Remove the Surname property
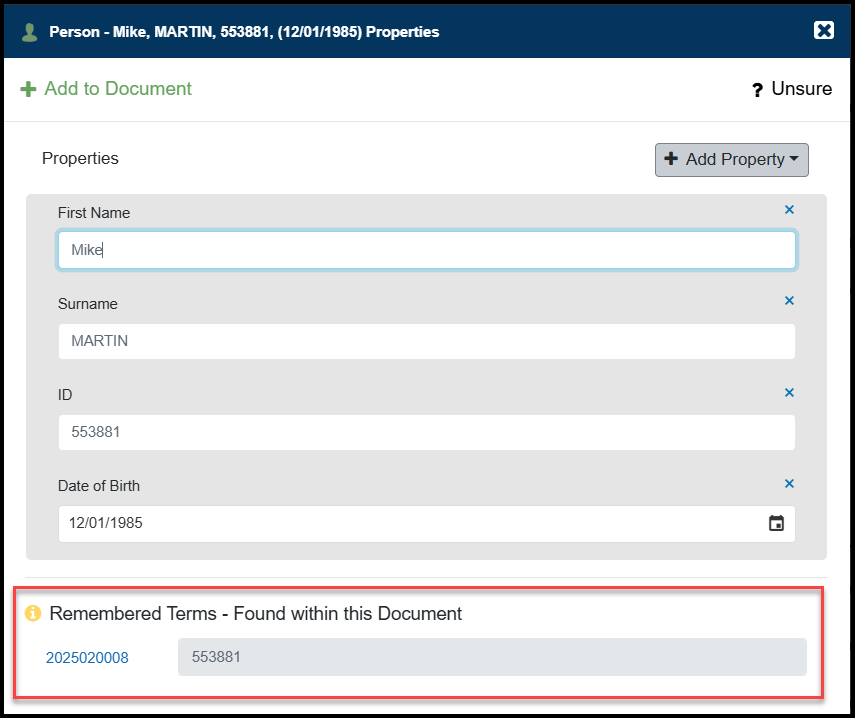 pos(789,301)
